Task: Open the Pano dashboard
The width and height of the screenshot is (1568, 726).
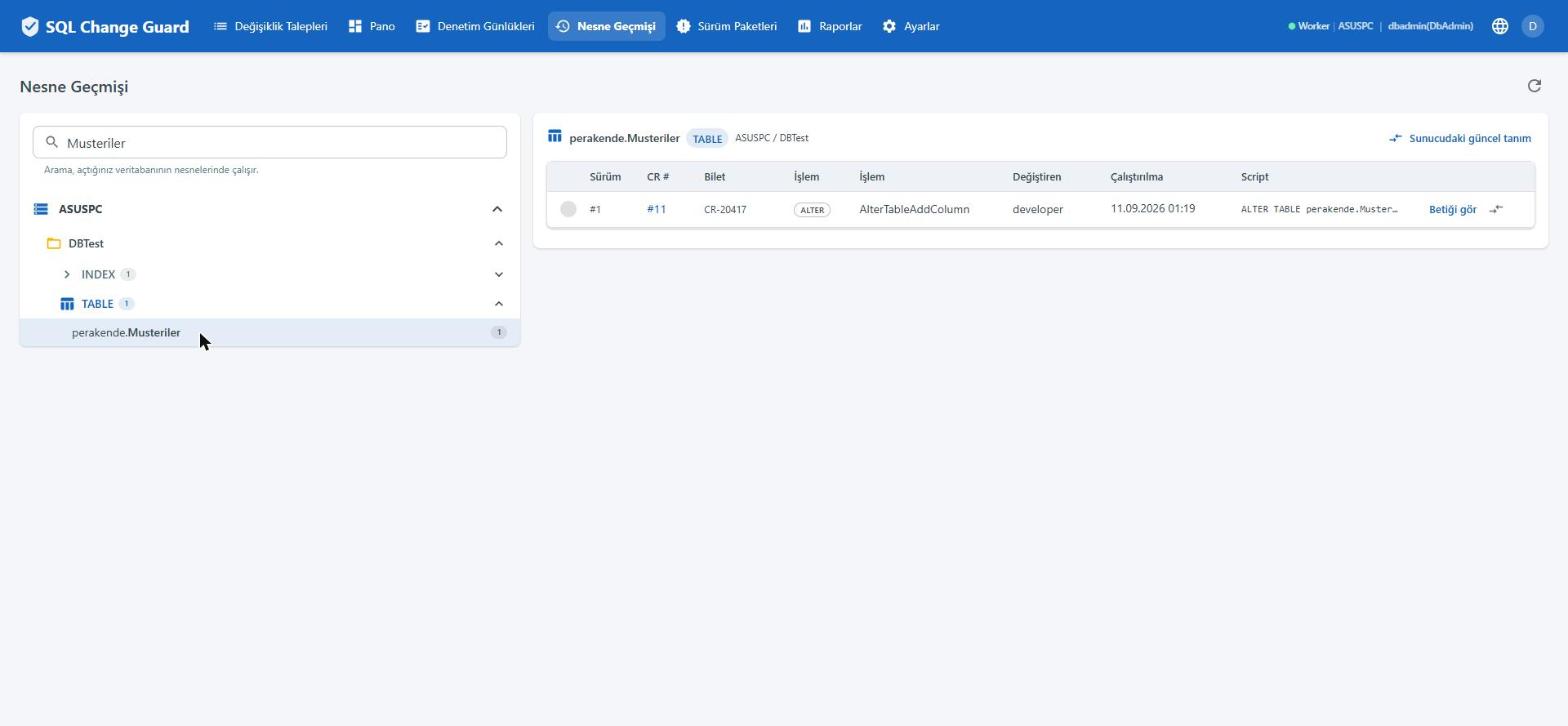Action: tap(372, 26)
